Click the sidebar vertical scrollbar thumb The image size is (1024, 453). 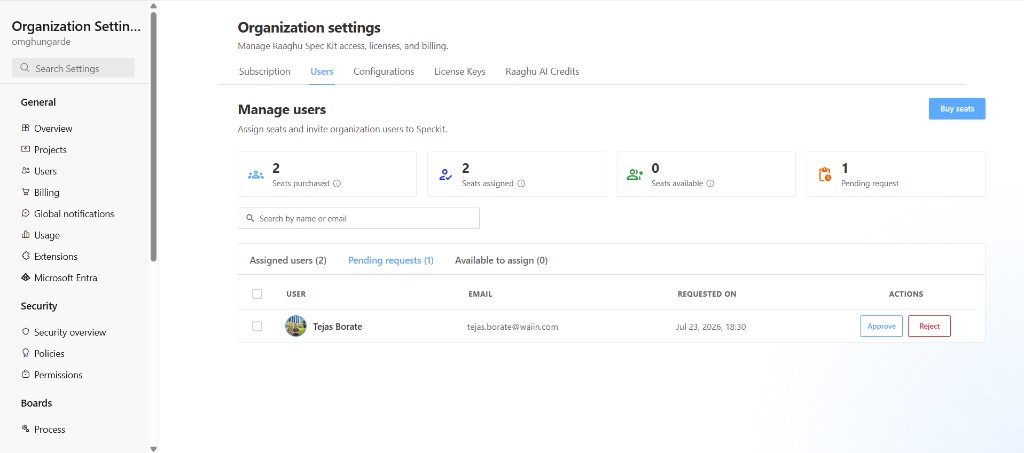tap(153, 136)
